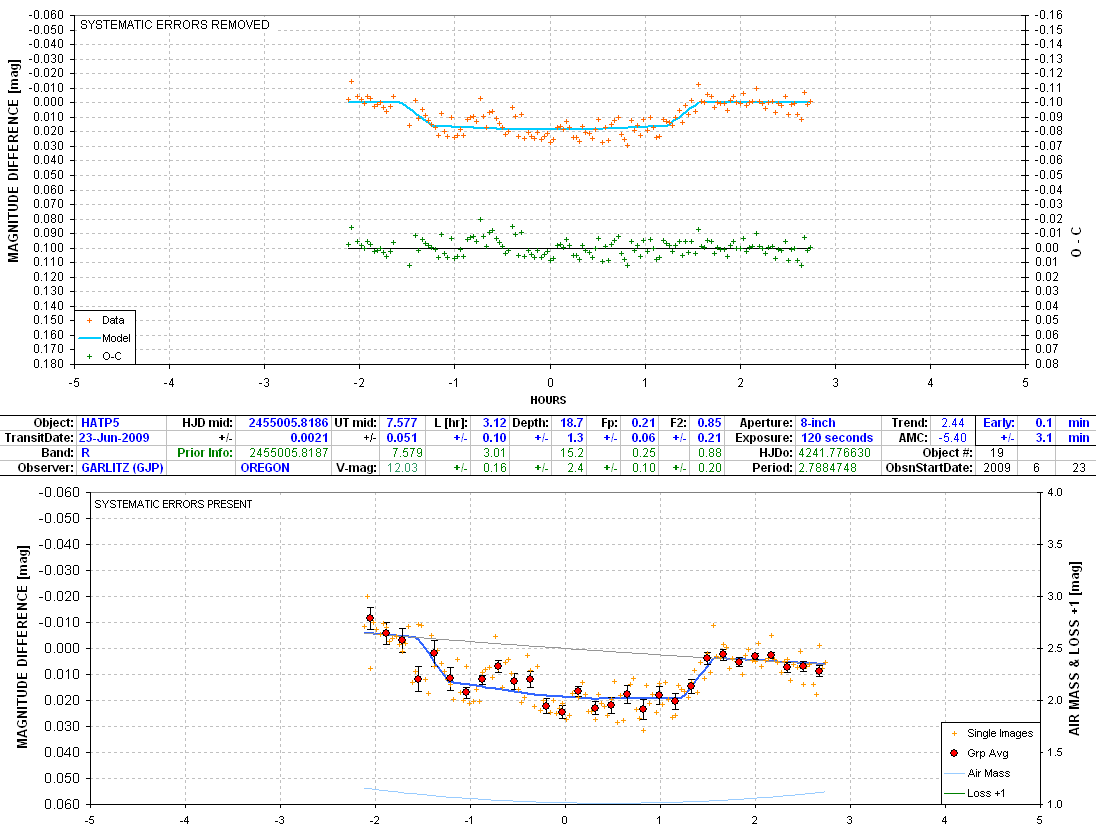Select the transit length value 3.12
The image size is (1096, 828).
point(494,423)
